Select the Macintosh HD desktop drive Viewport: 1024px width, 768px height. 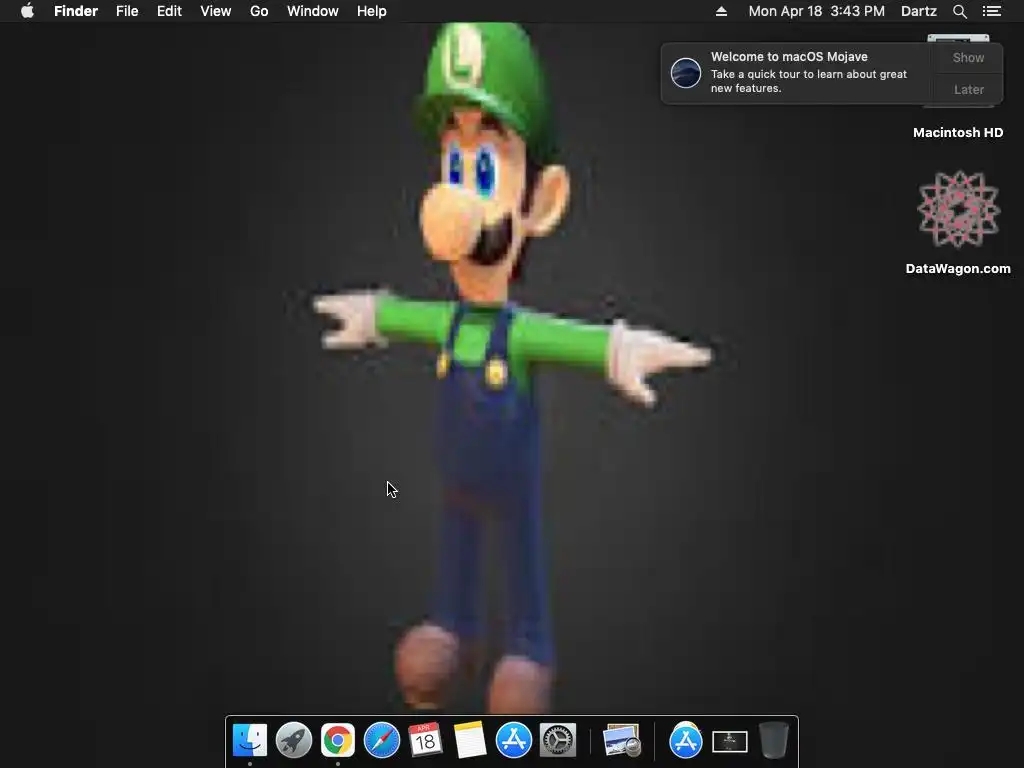pos(958,133)
